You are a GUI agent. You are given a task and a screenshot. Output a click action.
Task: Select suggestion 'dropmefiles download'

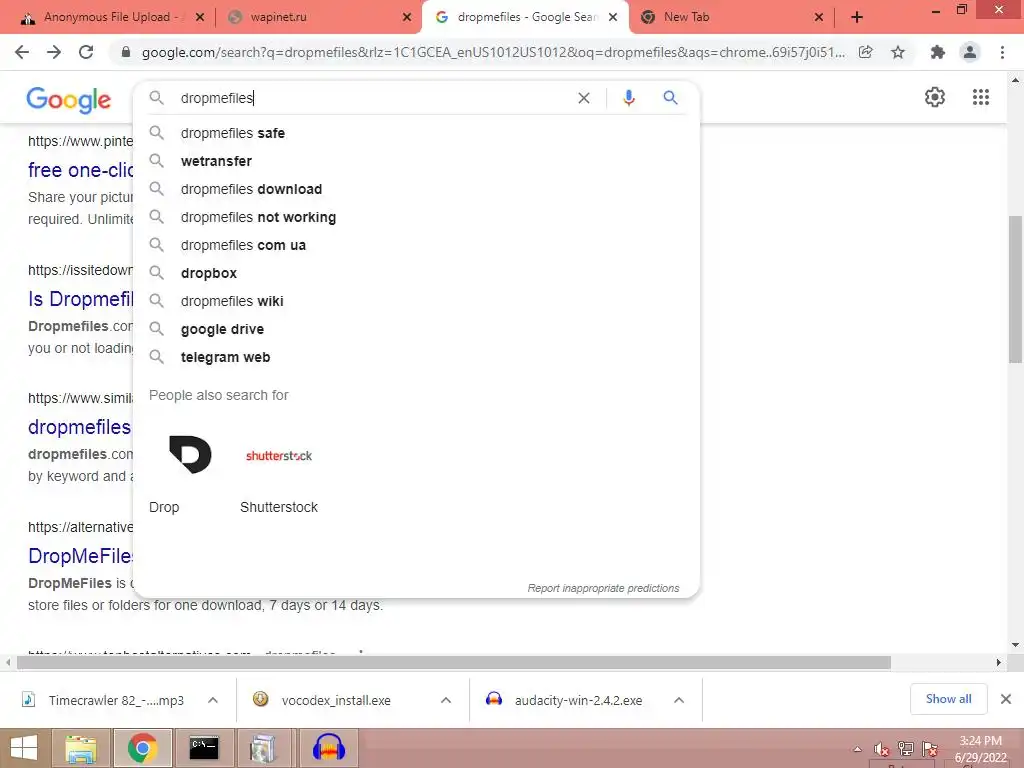click(416, 189)
